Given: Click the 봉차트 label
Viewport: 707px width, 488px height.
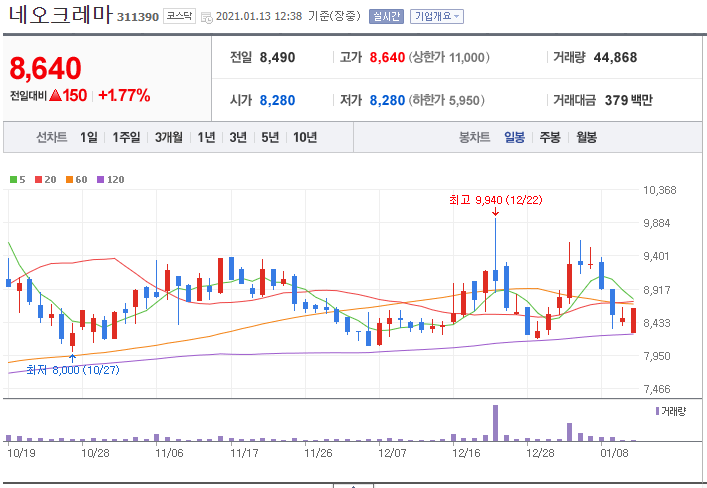Looking at the screenshot, I should 474,137.
